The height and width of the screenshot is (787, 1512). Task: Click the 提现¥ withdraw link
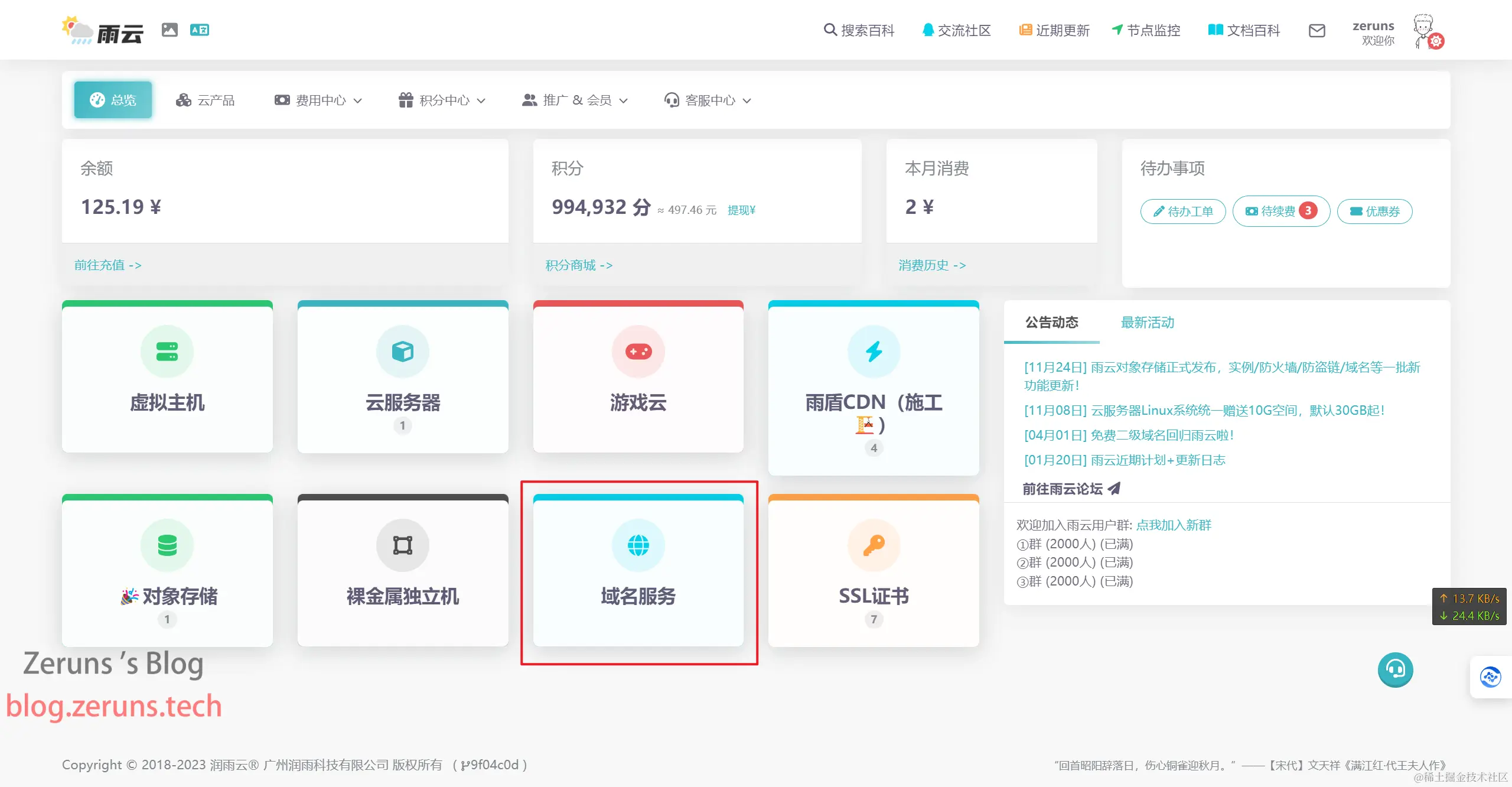741,210
